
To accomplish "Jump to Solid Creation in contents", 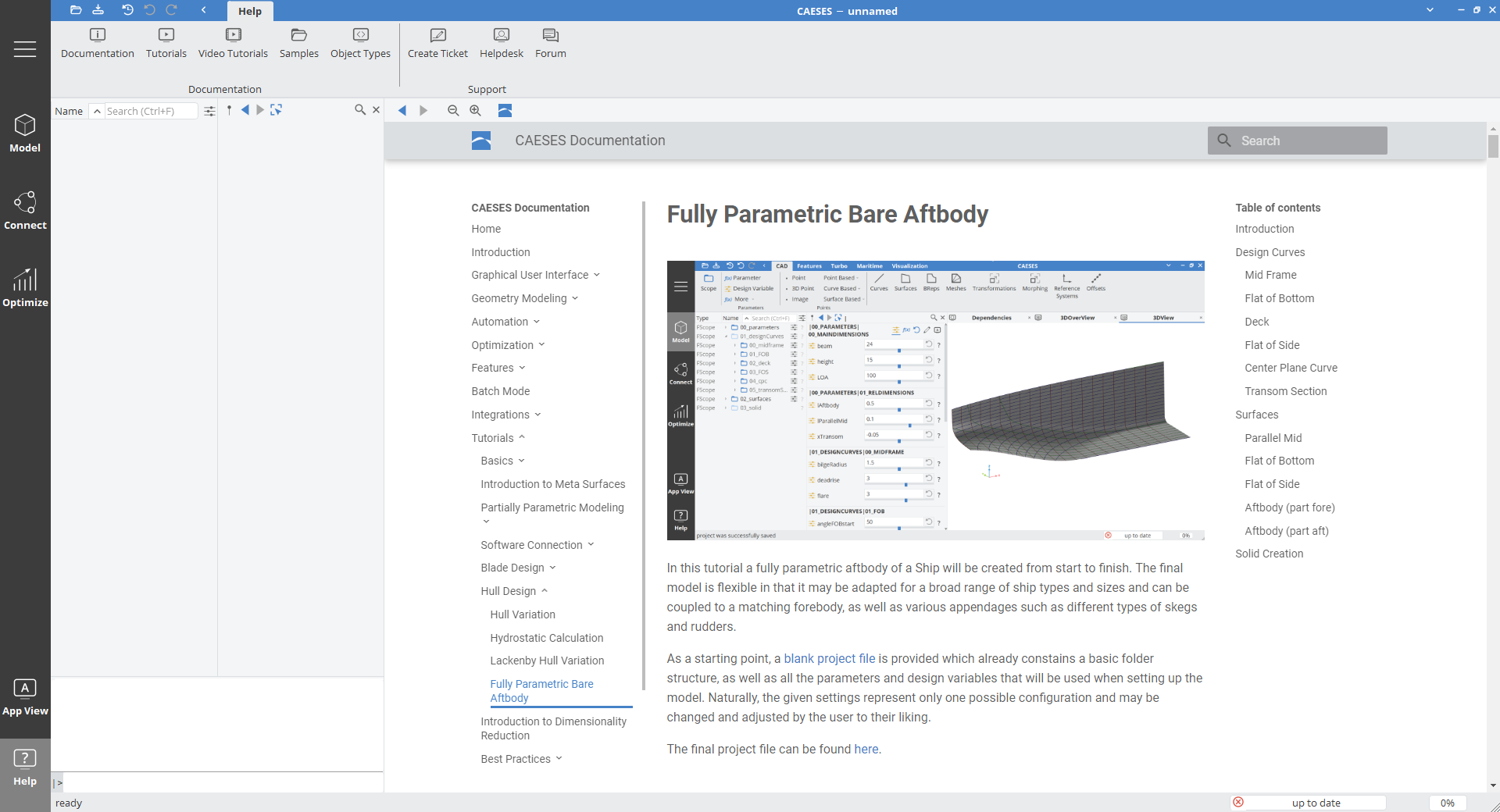I will (x=1270, y=554).
